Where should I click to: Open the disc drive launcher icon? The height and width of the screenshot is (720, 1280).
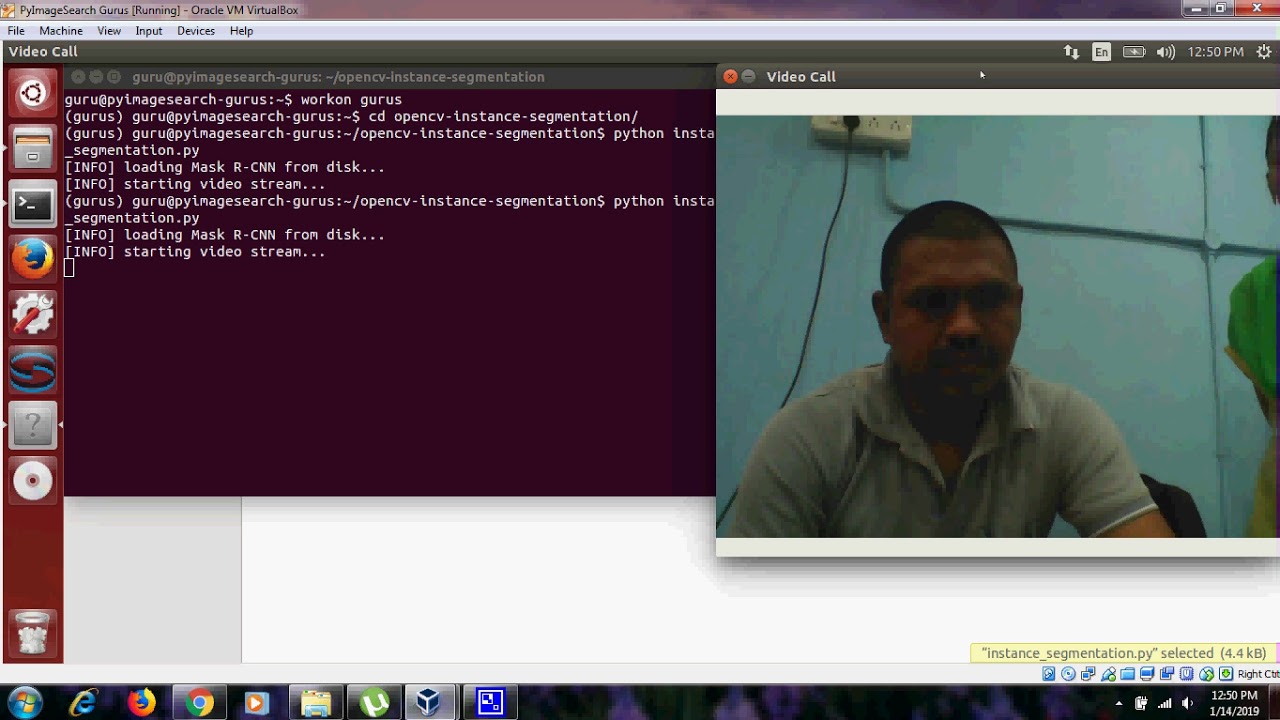(x=32, y=481)
